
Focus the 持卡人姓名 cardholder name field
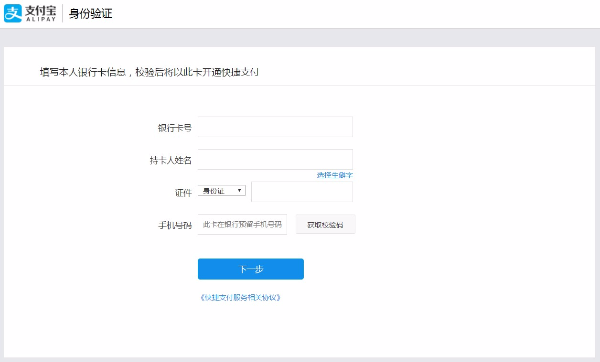click(275, 160)
